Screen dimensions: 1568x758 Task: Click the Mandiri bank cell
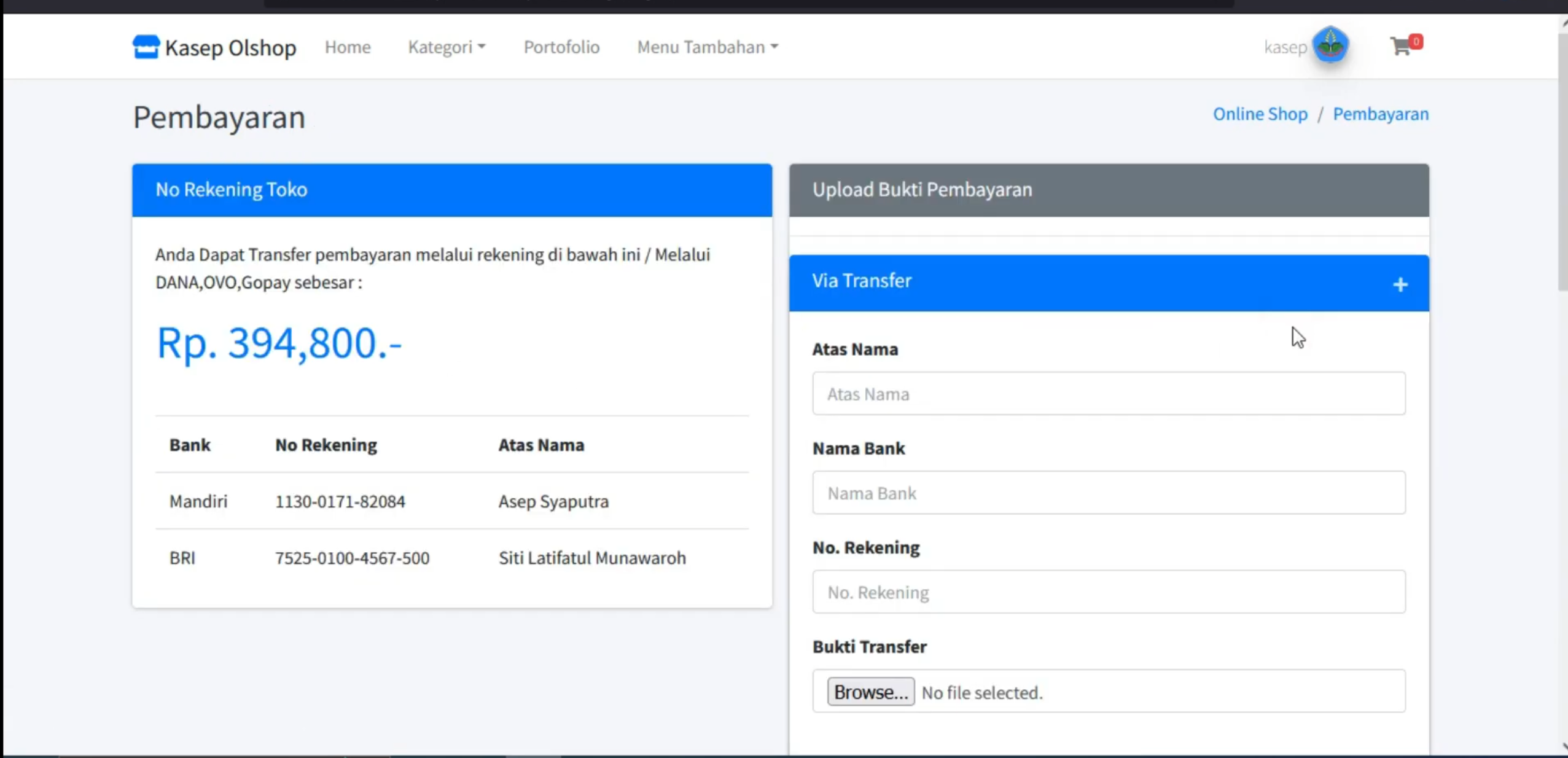click(198, 501)
